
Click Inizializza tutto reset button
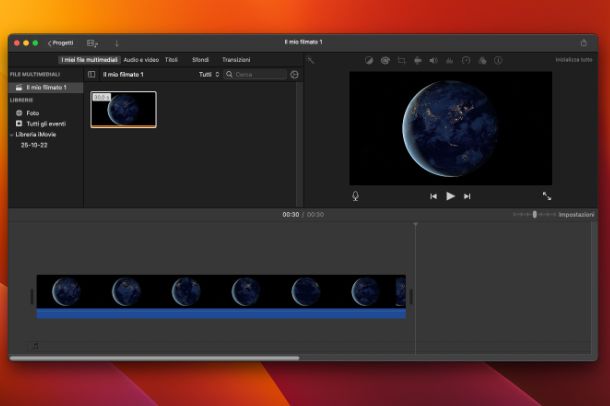click(x=574, y=60)
